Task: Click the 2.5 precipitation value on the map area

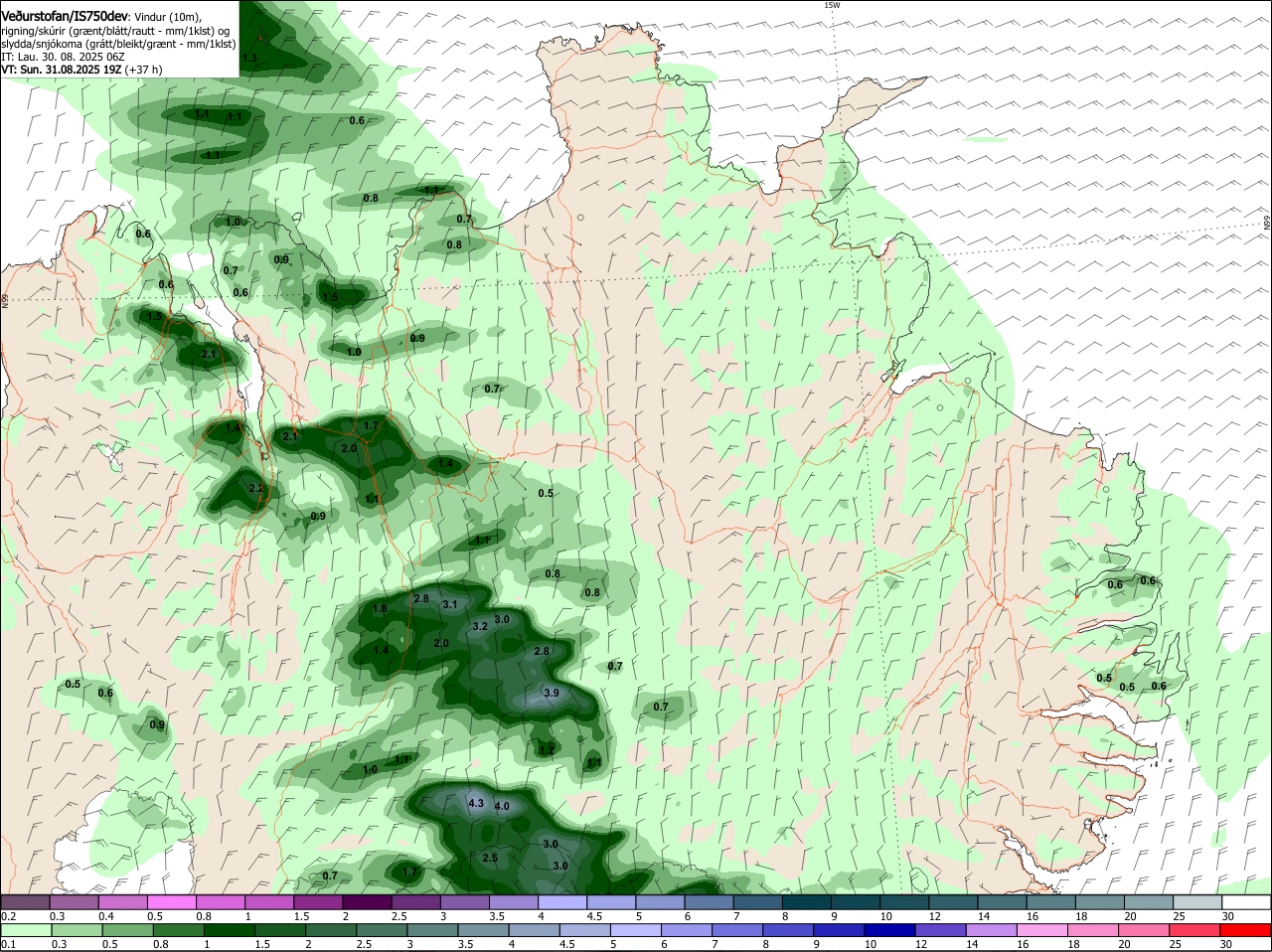Action: (x=490, y=858)
